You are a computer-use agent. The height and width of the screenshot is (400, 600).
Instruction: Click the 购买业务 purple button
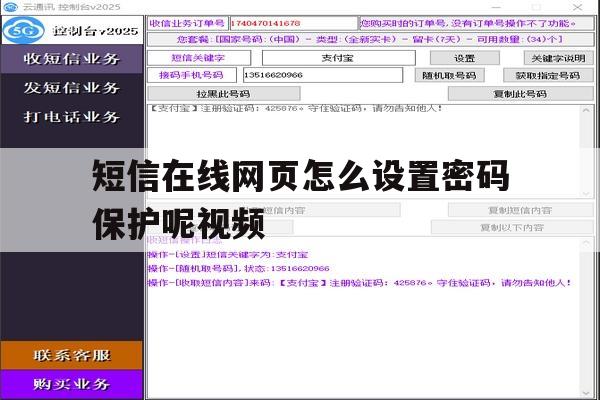[x=72, y=384]
